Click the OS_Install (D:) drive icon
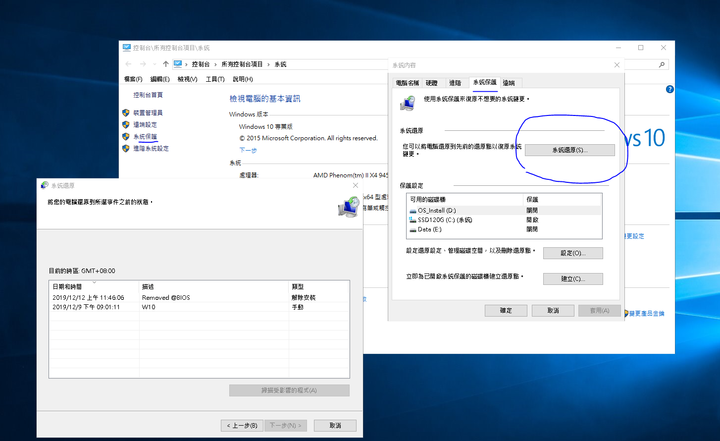720x441 pixels. [x=413, y=211]
